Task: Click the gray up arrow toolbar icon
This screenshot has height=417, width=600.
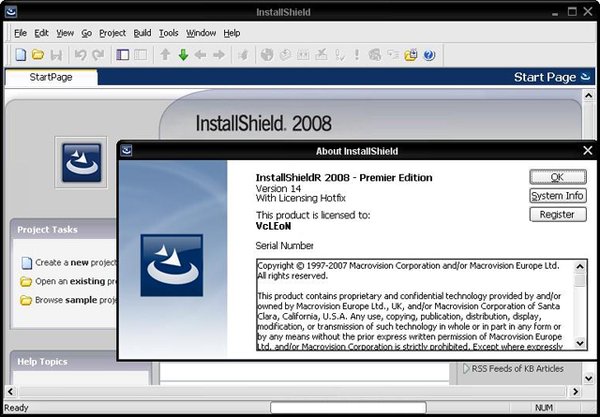Action: pos(165,55)
